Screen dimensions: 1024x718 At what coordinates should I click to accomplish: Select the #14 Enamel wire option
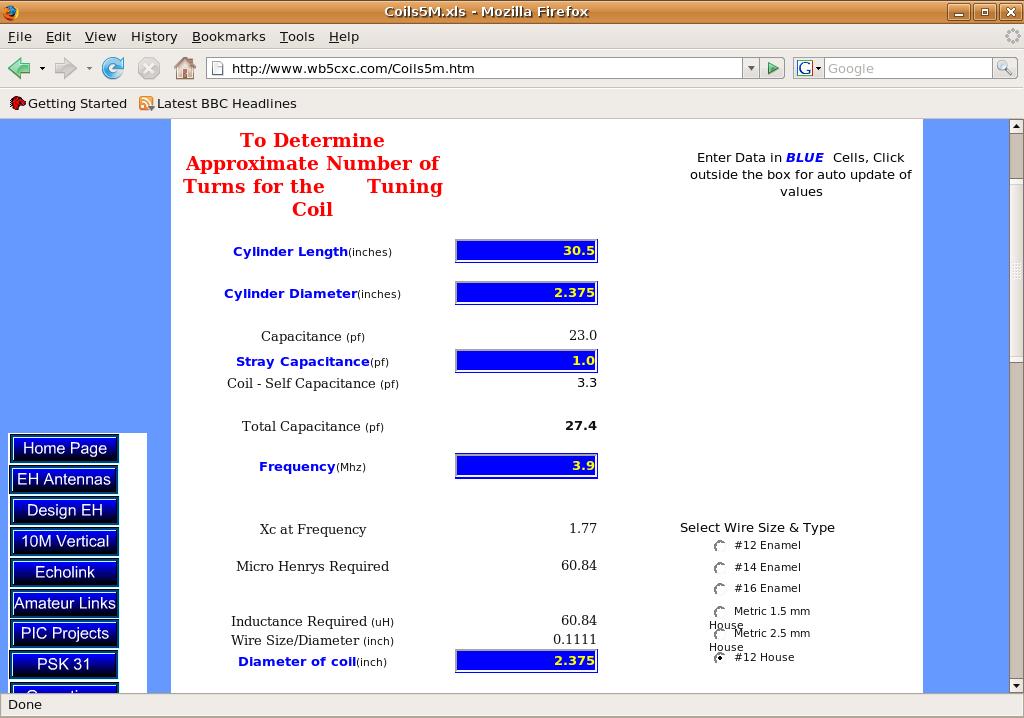pos(720,568)
